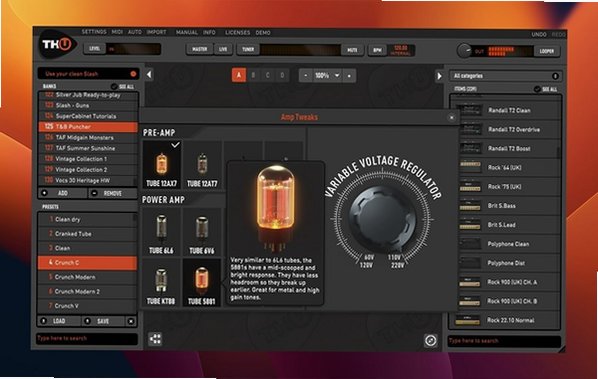Image resolution: width=598 pixels, height=379 pixels.
Task: Select the Cranked Tube preset
Action: point(87,234)
